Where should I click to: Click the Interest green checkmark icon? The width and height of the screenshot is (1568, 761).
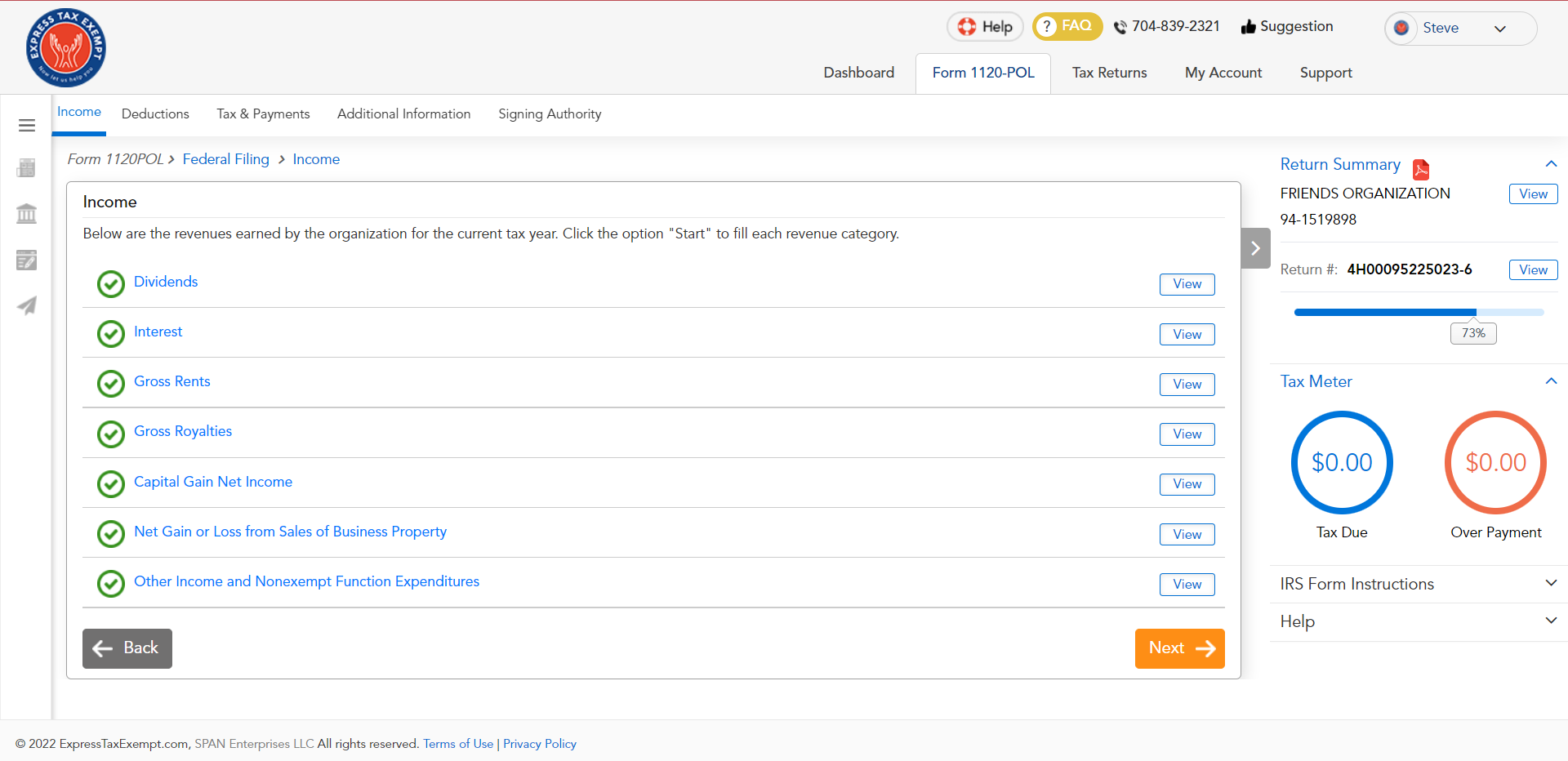click(111, 334)
